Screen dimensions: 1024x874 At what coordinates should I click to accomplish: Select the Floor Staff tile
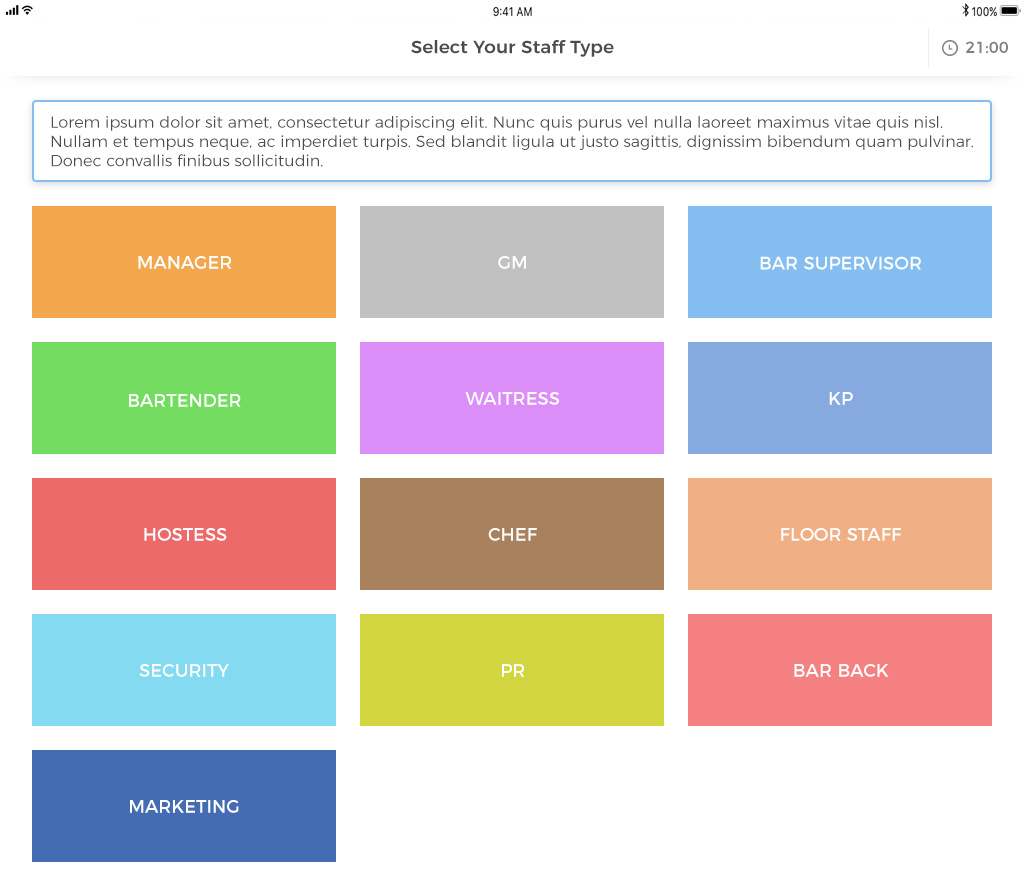(840, 534)
